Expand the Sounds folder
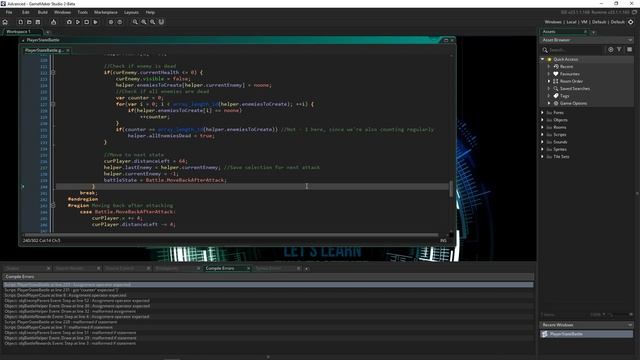 pyautogui.click(x=542, y=142)
